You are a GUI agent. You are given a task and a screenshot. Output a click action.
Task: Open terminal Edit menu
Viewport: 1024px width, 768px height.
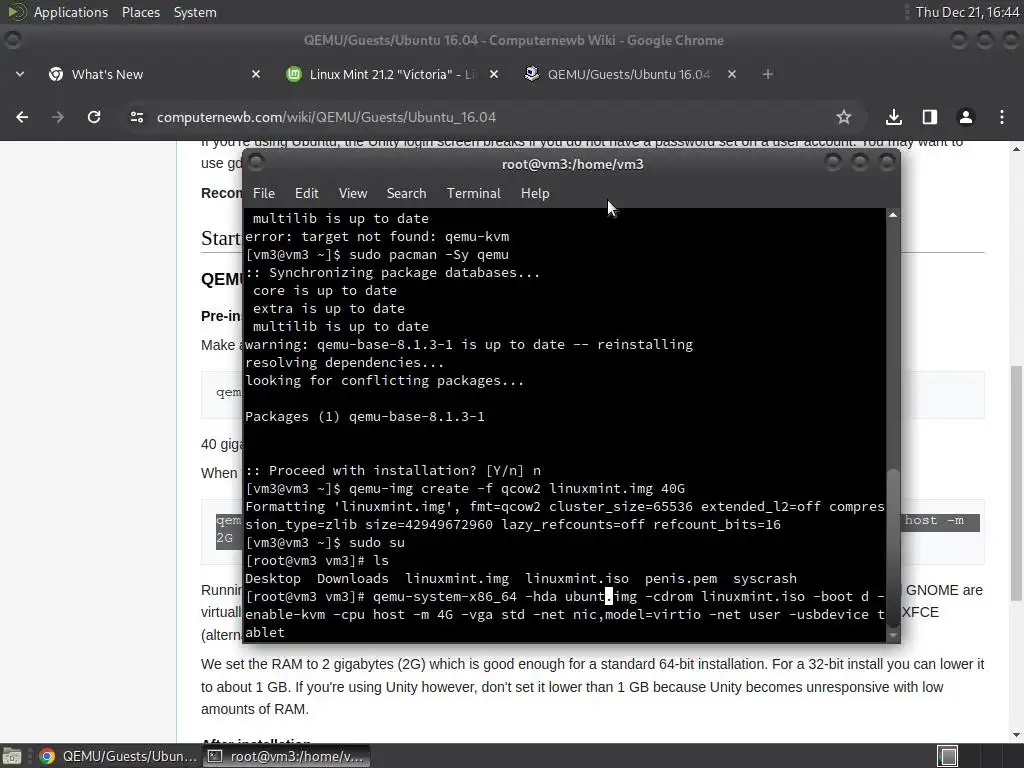[x=306, y=193]
